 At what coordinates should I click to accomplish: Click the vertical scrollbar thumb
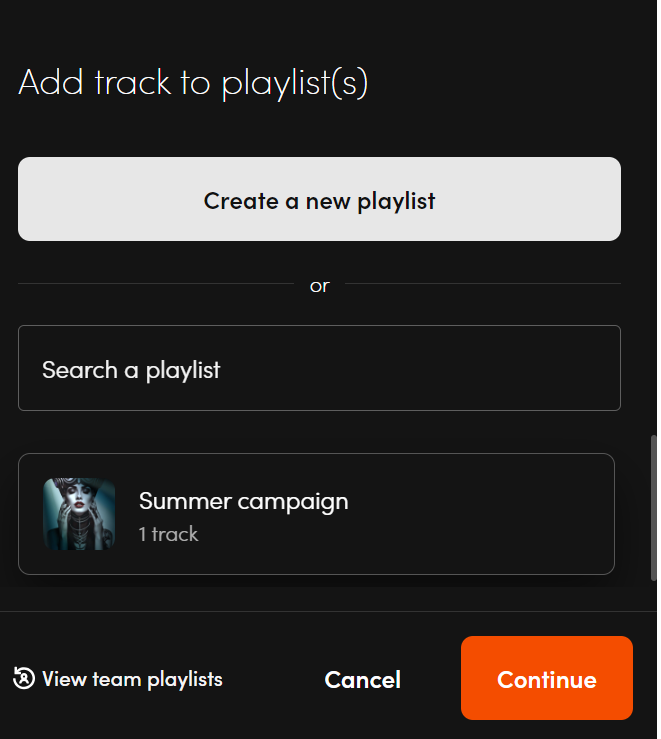tap(653, 508)
